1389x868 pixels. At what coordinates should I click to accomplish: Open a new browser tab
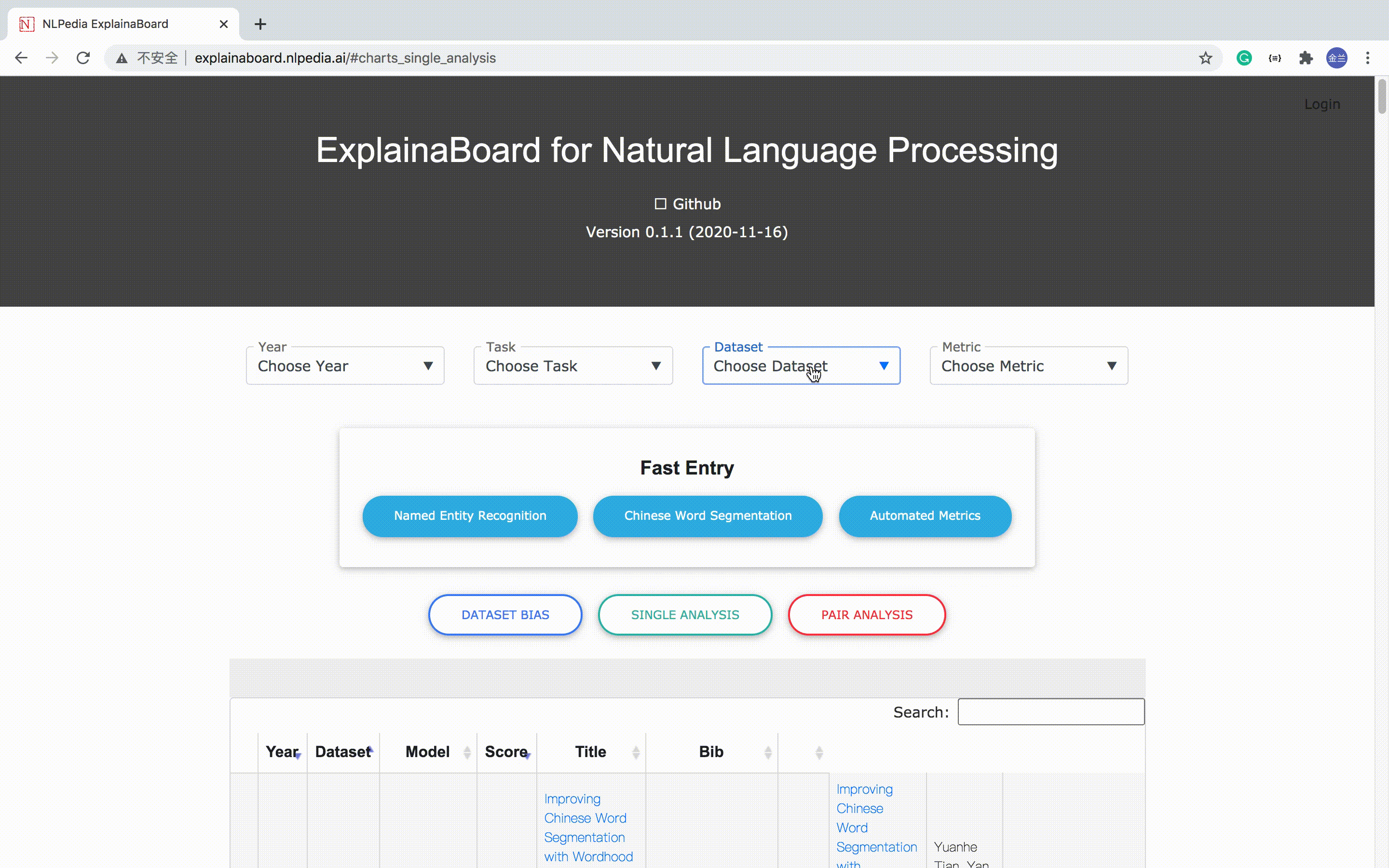click(260, 24)
